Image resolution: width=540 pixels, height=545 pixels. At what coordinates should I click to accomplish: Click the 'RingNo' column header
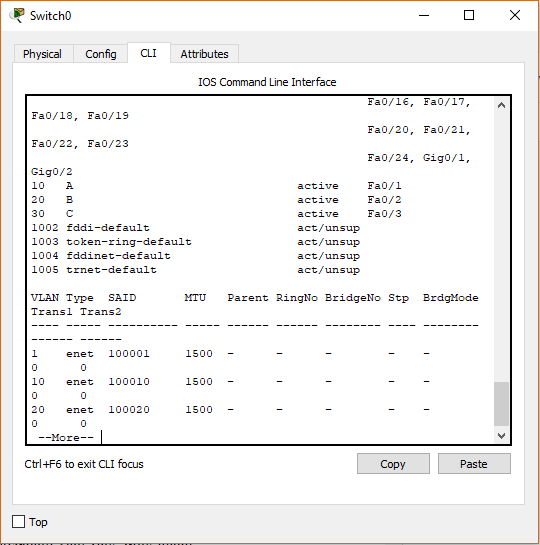click(x=297, y=298)
